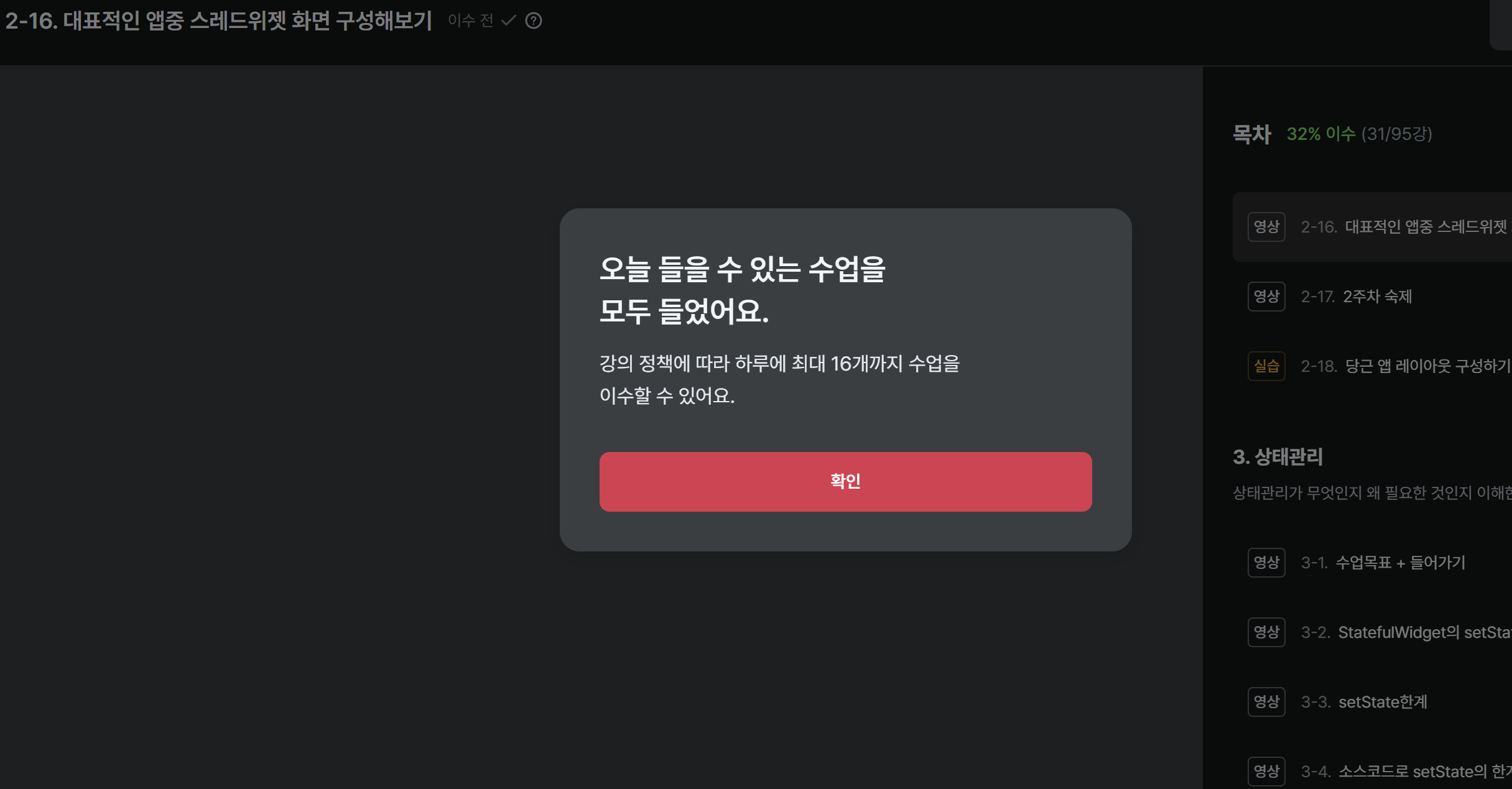Click the page title 2-16. 대표적인 앱중 스레드위젯
The width and height of the screenshot is (1512, 789).
[x=218, y=21]
